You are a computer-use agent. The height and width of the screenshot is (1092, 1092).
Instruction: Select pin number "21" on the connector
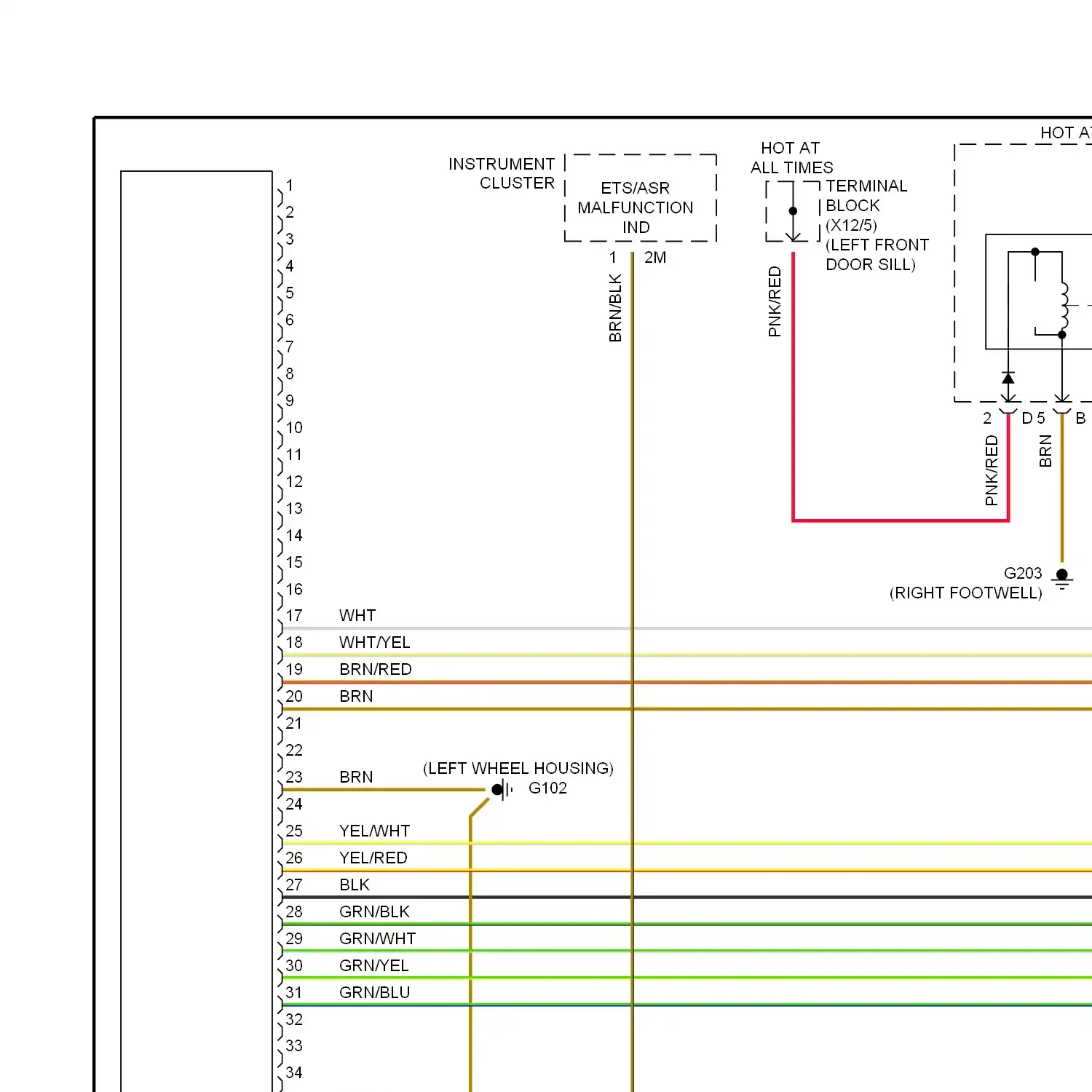pyautogui.click(x=294, y=723)
